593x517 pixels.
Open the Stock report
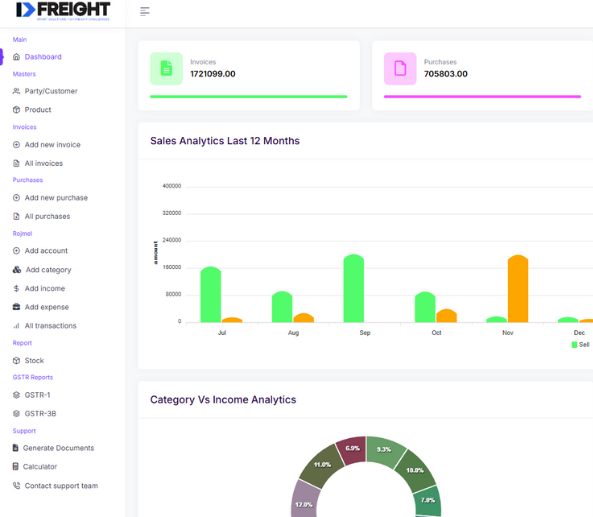click(x=34, y=360)
